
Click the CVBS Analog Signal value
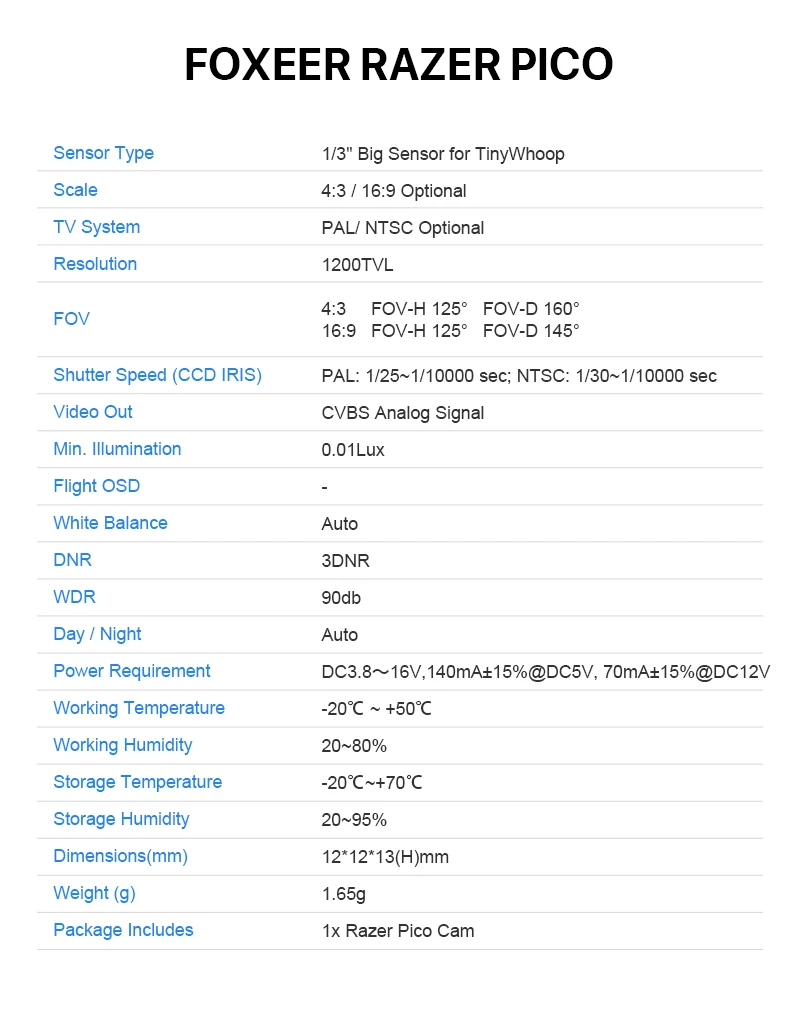click(x=403, y=413)
